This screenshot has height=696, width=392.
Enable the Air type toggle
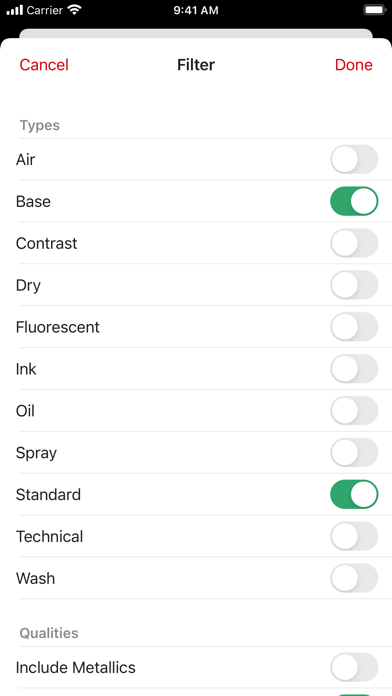click(x=354, y=159)
